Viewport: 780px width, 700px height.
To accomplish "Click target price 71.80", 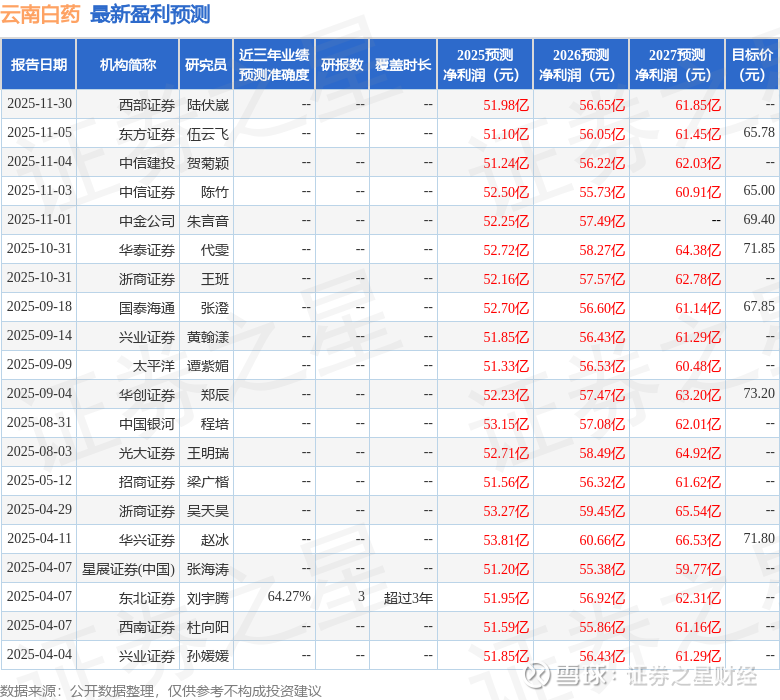I will coord(759,539).
